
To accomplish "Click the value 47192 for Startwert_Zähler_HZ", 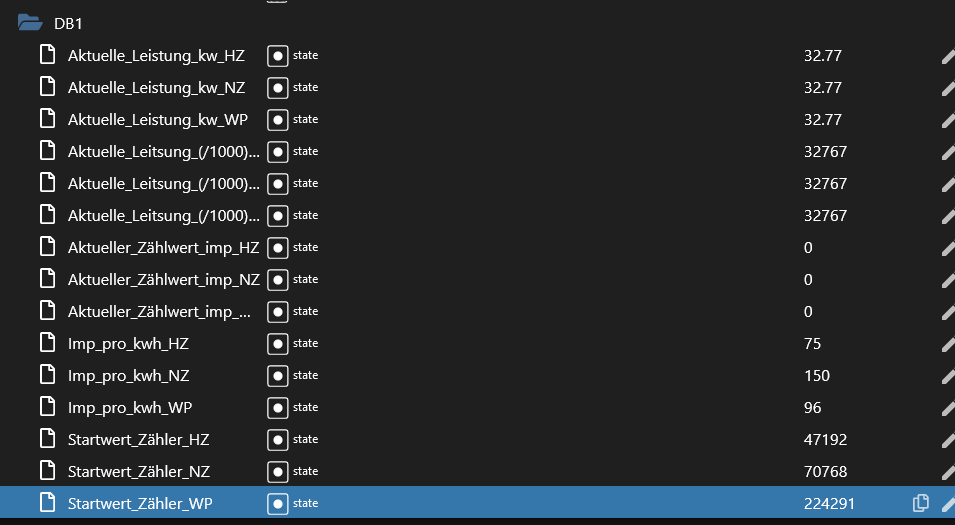I will click(x=825, y=440).
